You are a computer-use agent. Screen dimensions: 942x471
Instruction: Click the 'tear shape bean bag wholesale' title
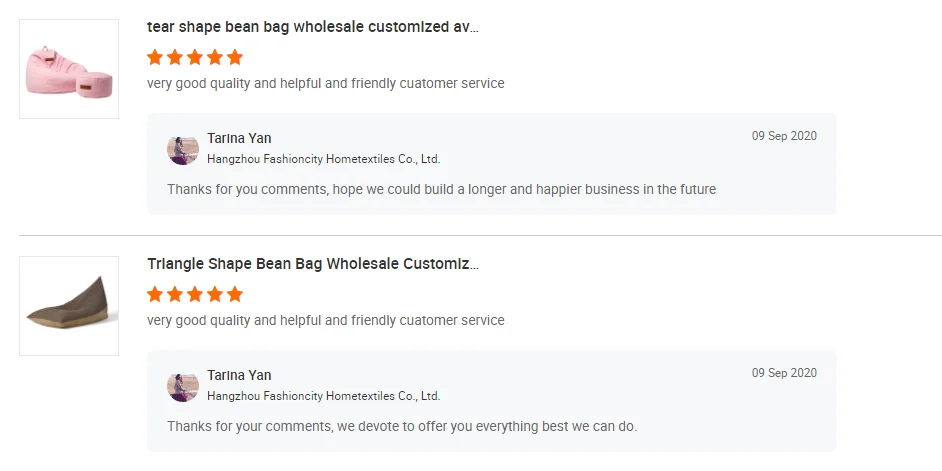pyautogui.click(x=312, y=27)
